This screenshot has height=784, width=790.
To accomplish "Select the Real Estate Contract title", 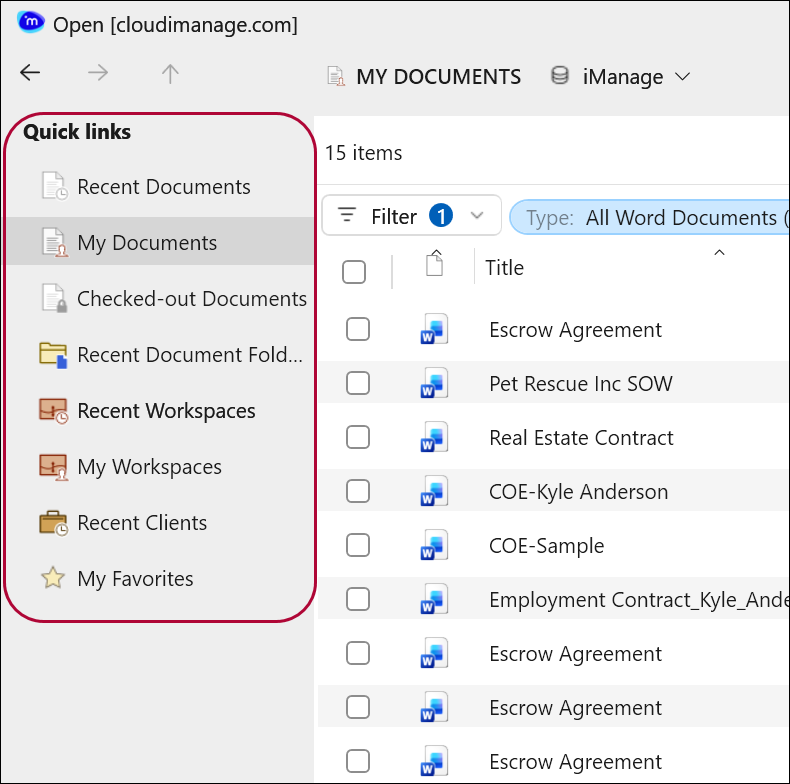I will coord(581,438).
